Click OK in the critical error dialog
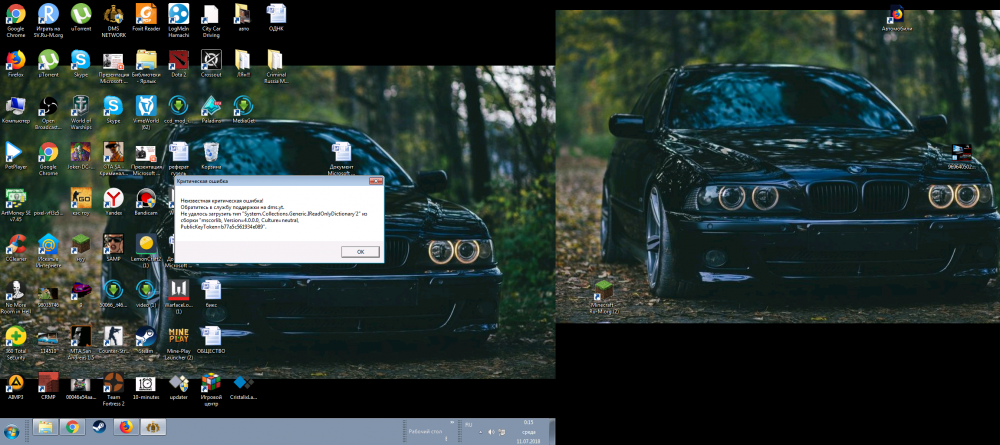The height and width of the screenshot is (445, 1000). point(359,252)
